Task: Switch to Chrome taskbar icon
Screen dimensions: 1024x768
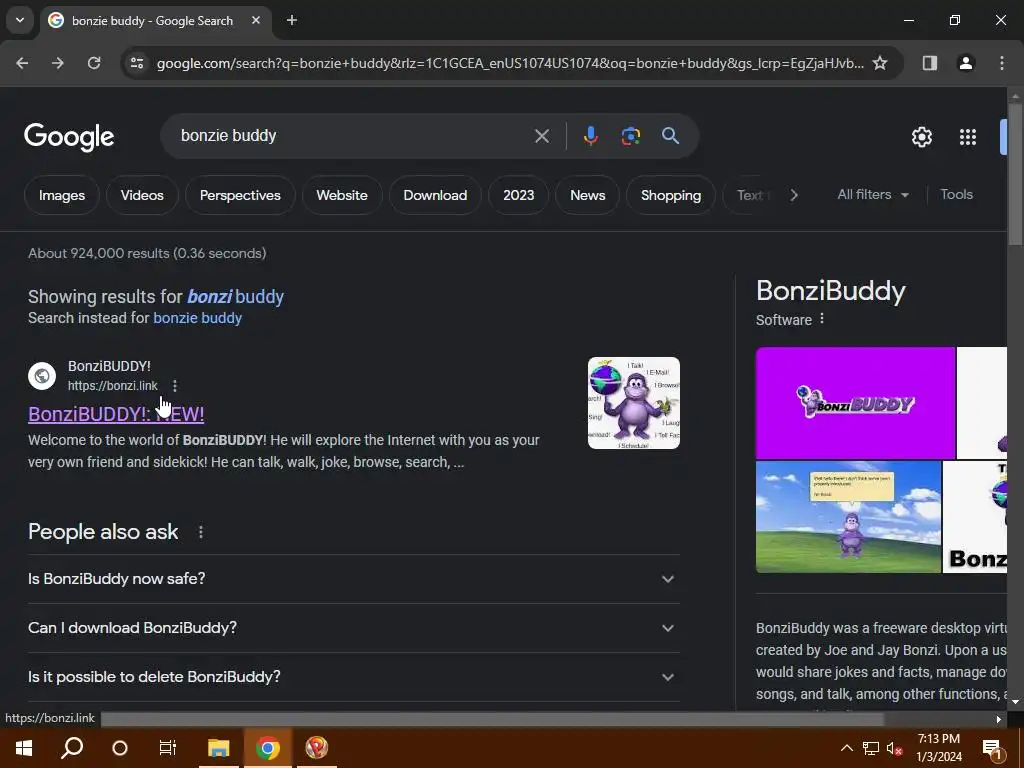Action: [x=268, y=748]
